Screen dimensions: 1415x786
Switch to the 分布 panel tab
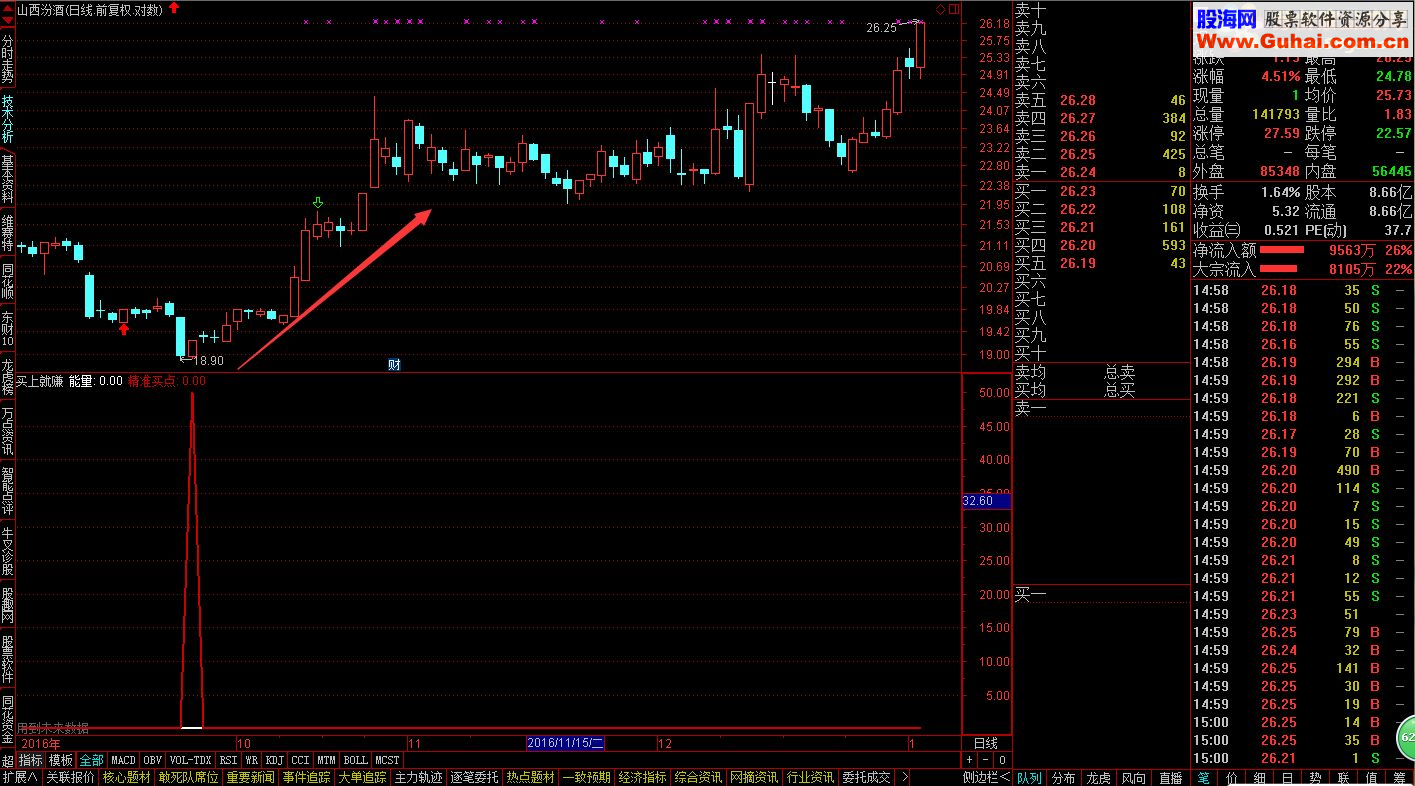coord(1064,778)
